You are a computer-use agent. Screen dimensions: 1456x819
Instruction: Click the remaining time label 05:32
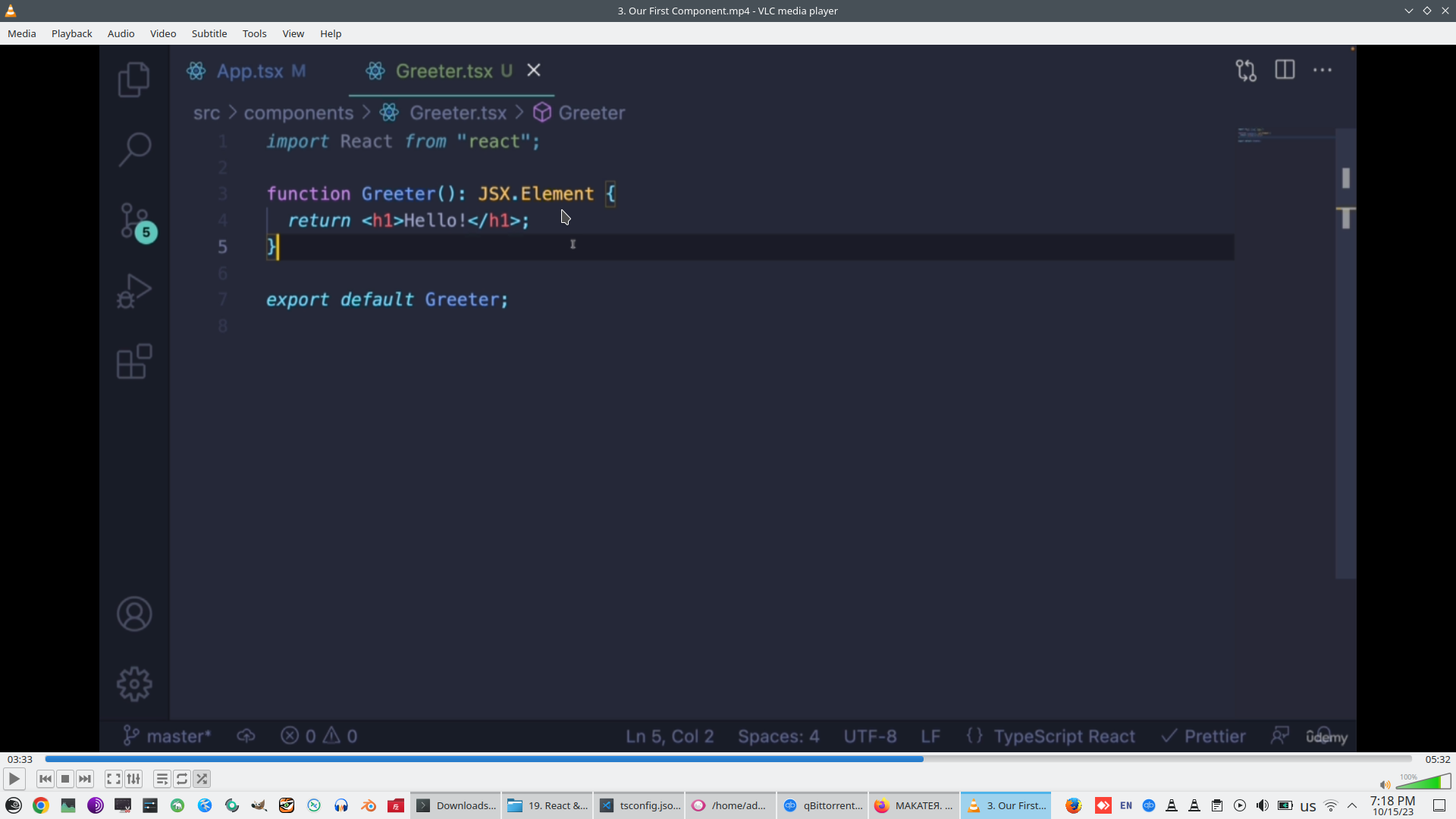click(x=1437, y=759)
